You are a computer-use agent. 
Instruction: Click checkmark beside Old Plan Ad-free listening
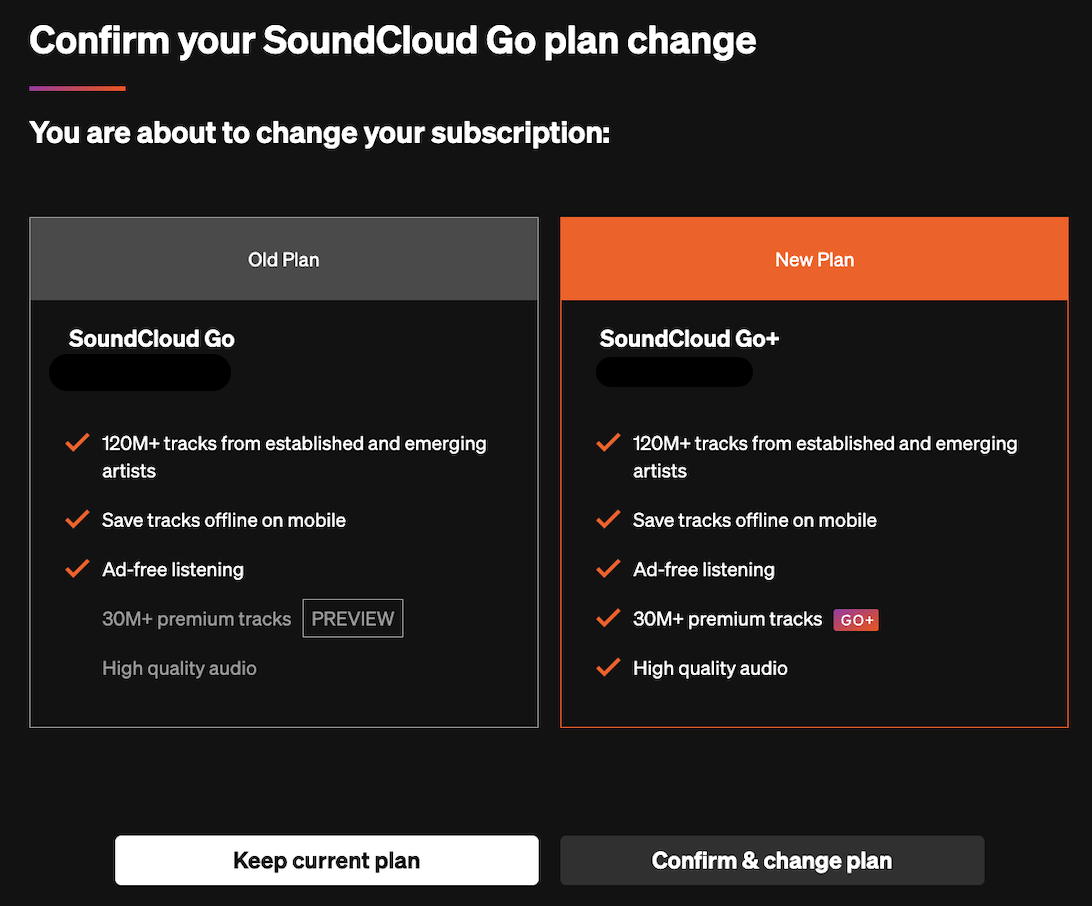(x=77, y=569)
